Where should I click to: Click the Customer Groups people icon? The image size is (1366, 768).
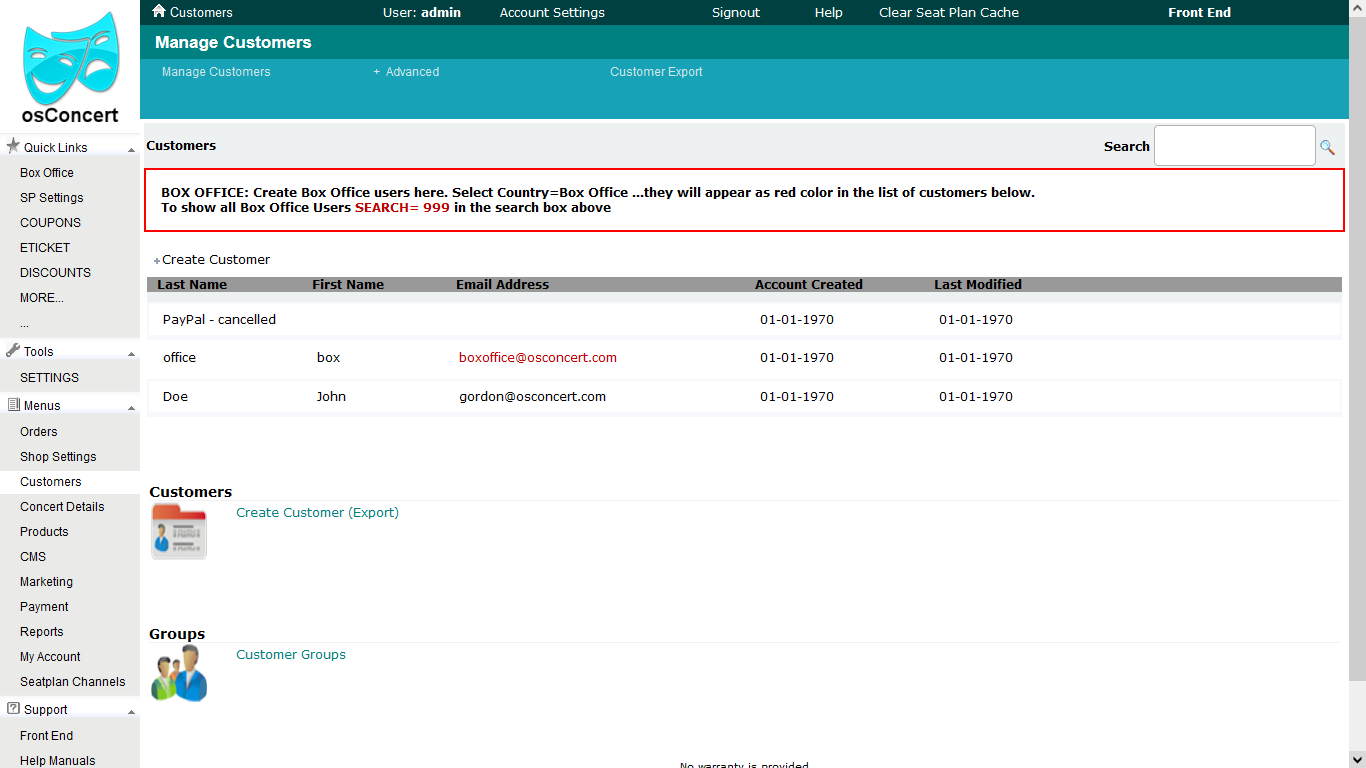(178, 672)
